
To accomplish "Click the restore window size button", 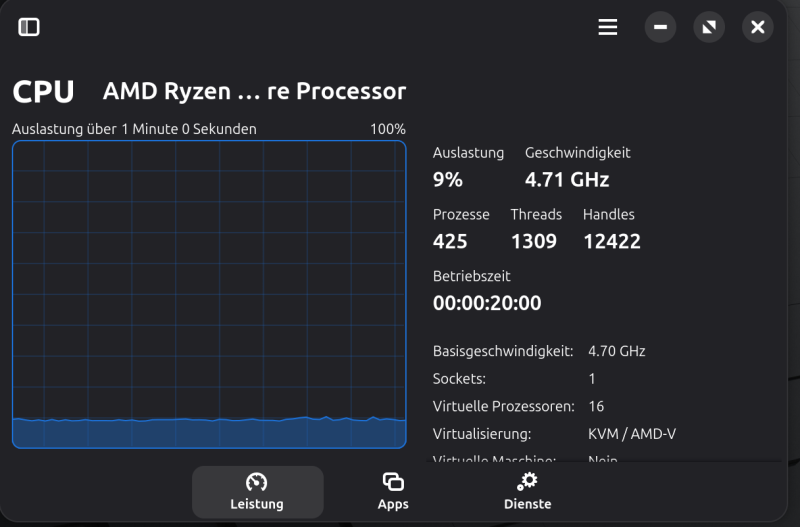I will [x=709, y=27].
